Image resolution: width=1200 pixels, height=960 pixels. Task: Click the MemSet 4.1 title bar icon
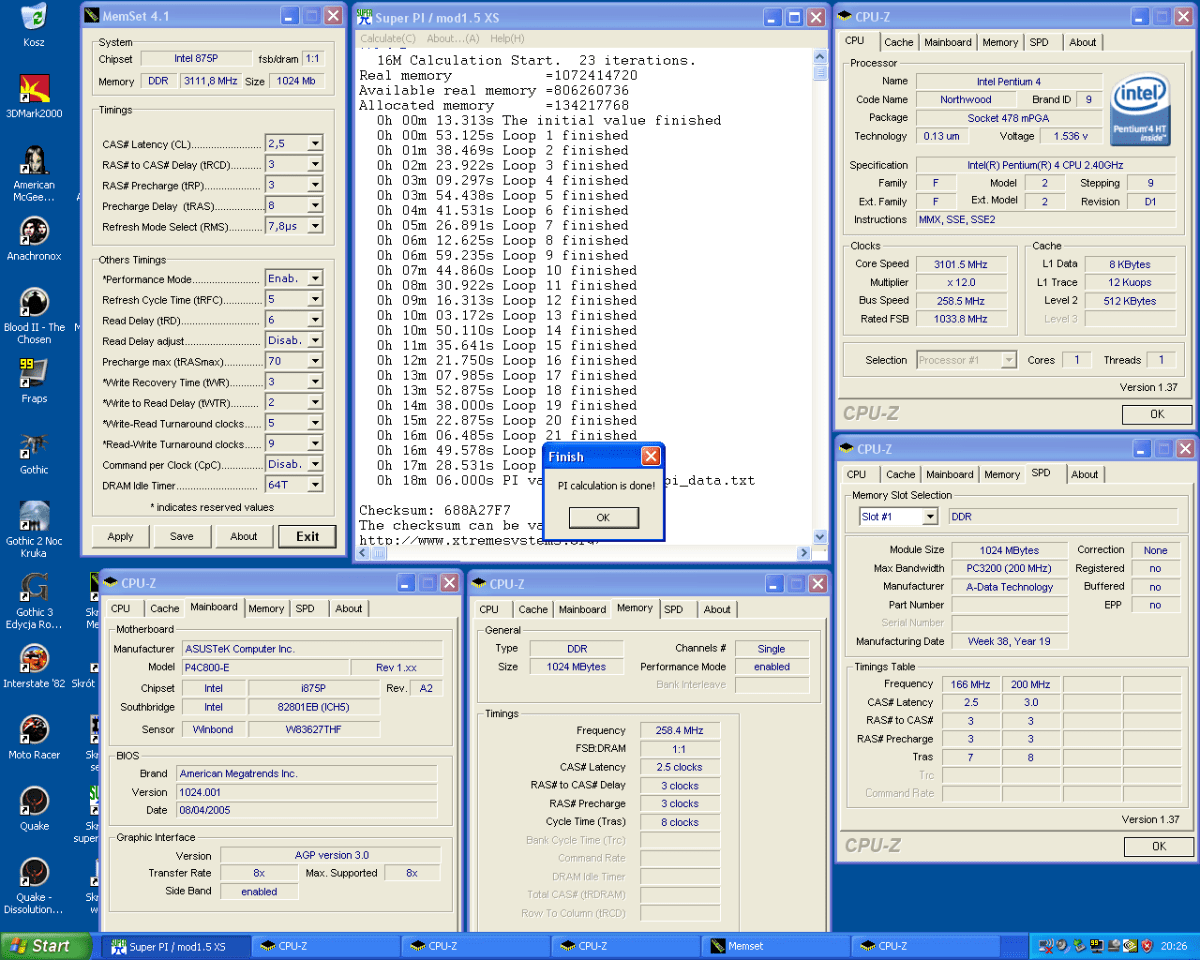[x=93, y=16]
